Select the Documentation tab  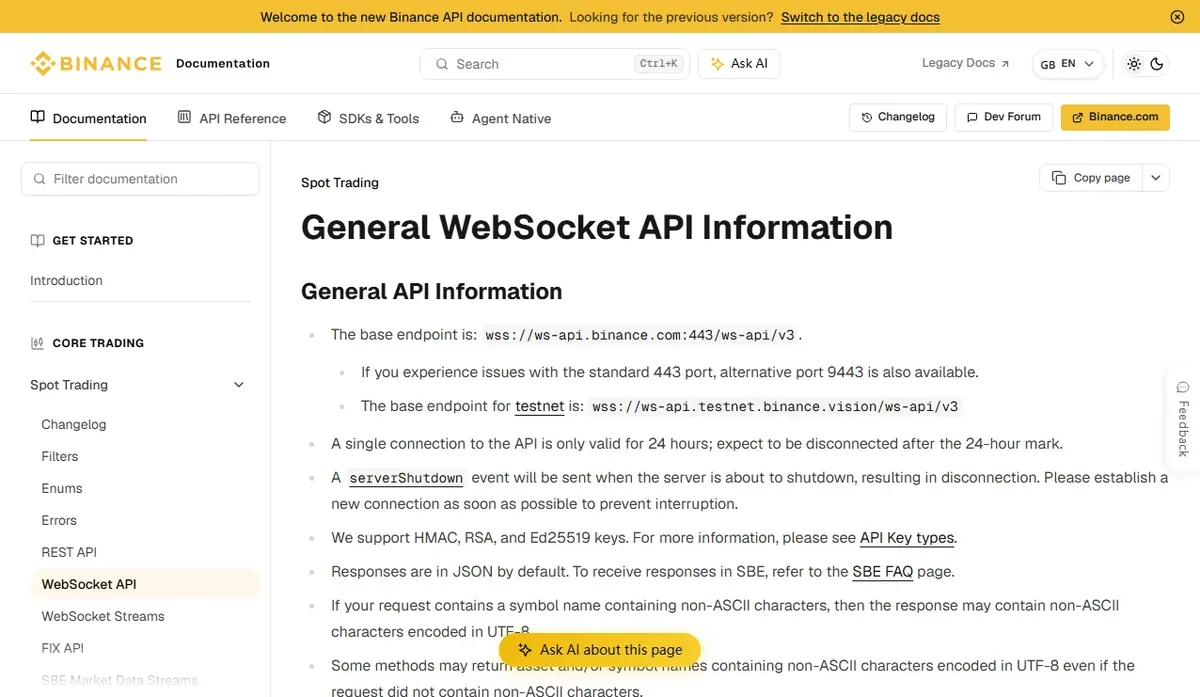tap(88, 118)
